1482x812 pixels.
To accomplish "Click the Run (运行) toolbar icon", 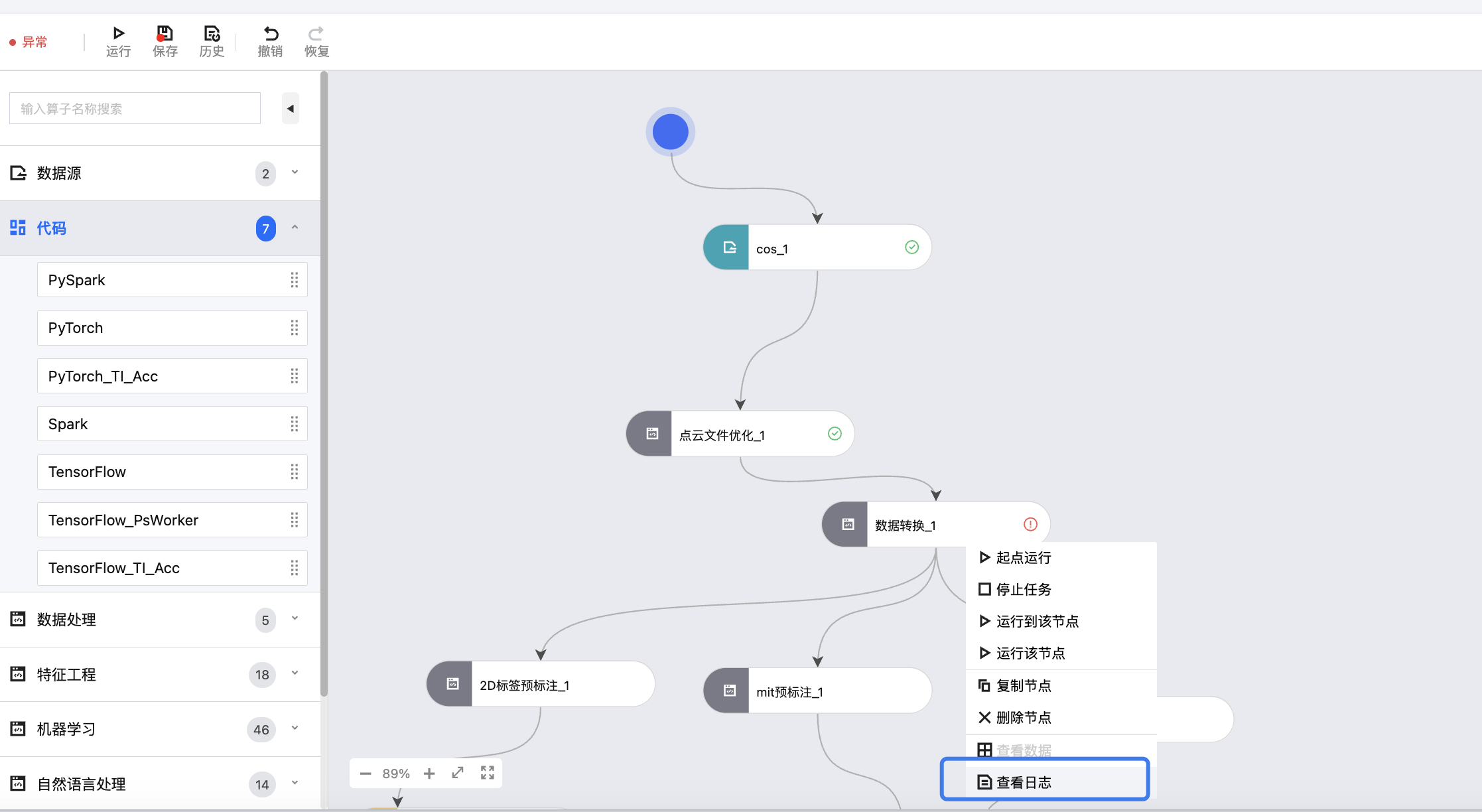I will coord(118,34).
